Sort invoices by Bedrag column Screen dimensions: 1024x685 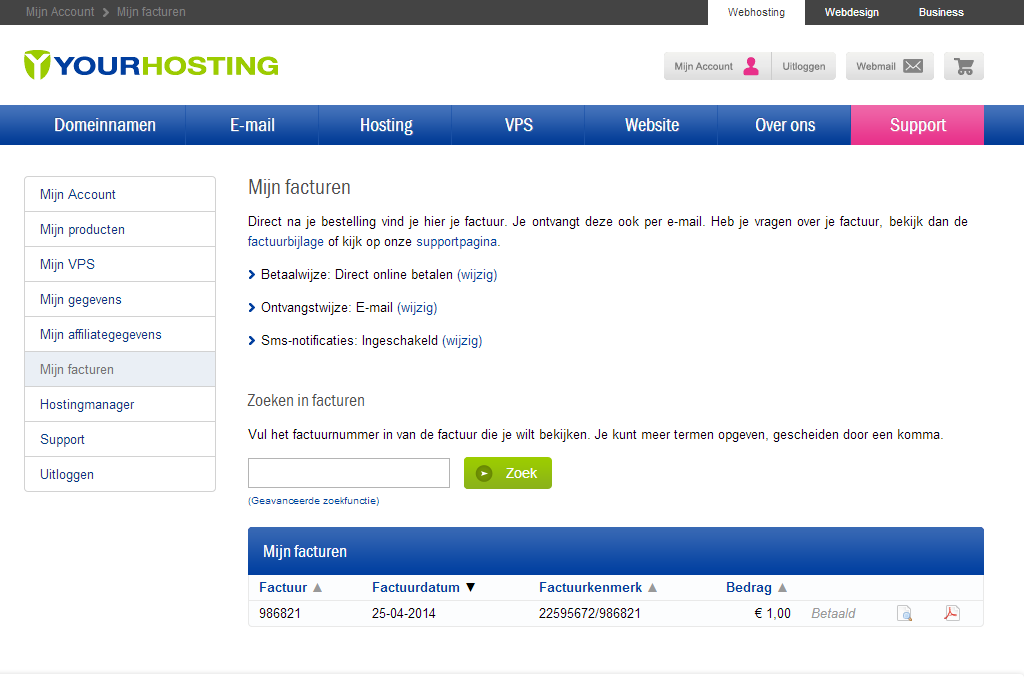pos(756,588)
